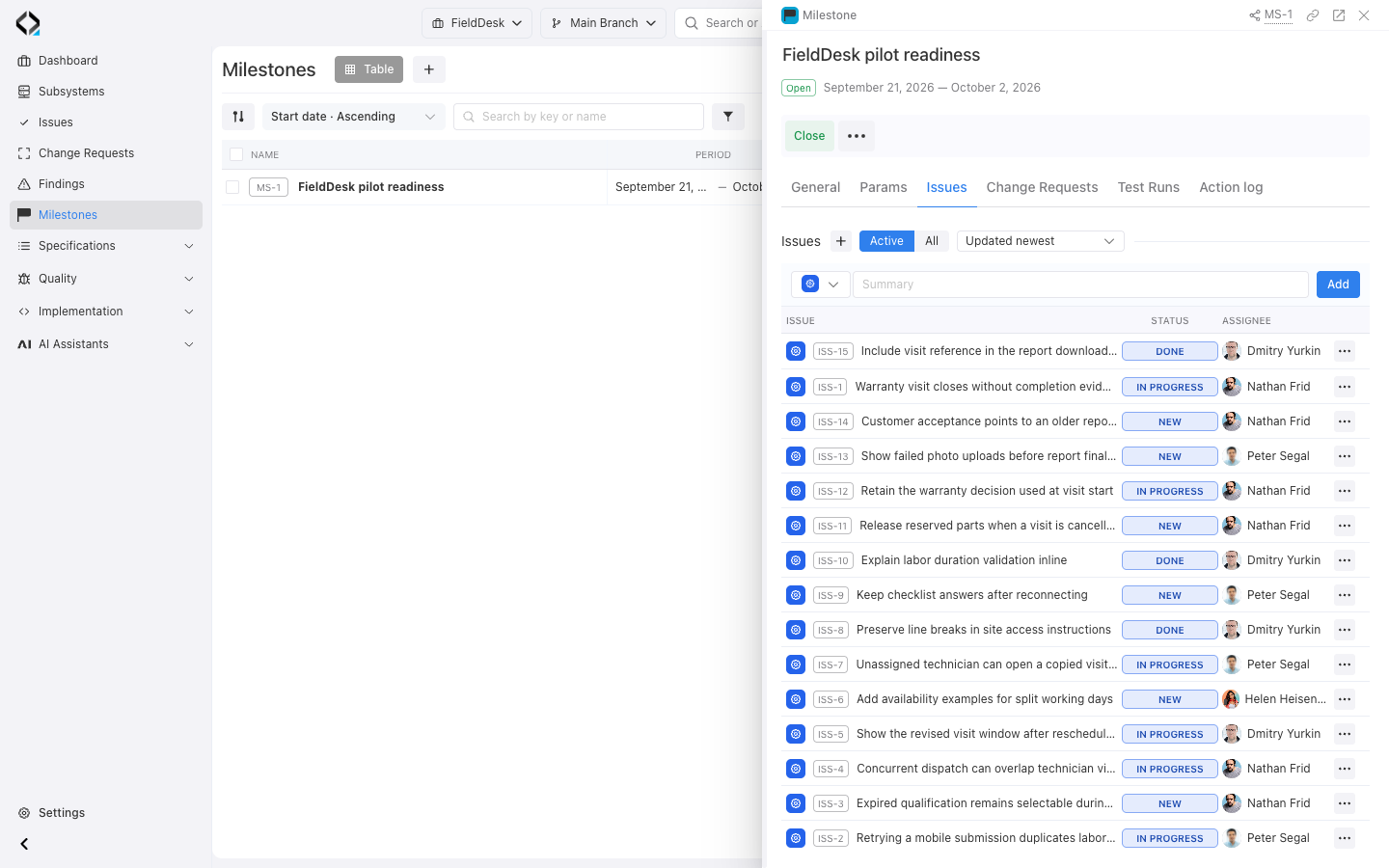Click 'Concurrent dispatch can overlap technician' summary

point(986,769)
